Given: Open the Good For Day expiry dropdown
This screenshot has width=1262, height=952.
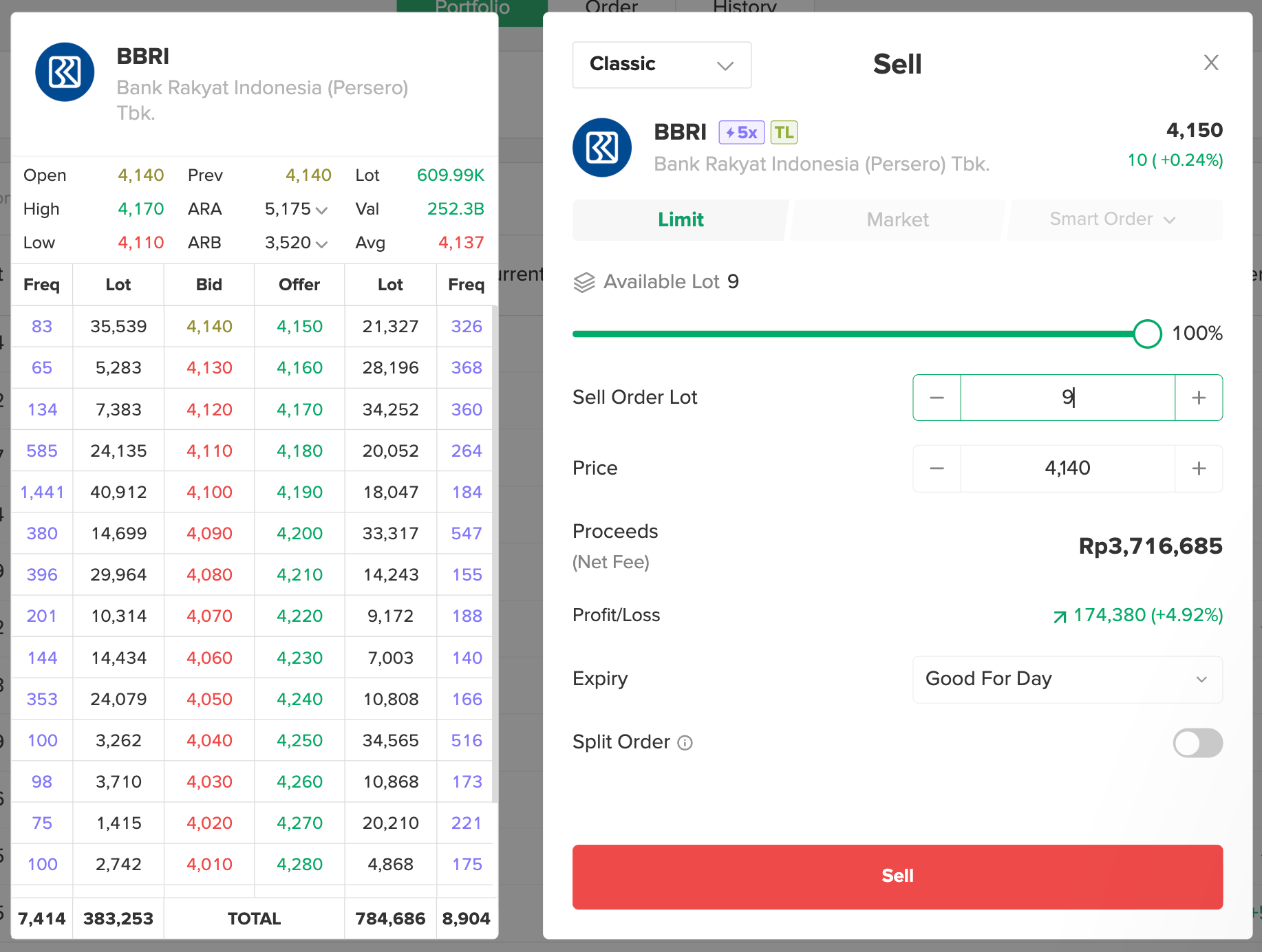Looking at the screenshot, I should click(1067, 680).
